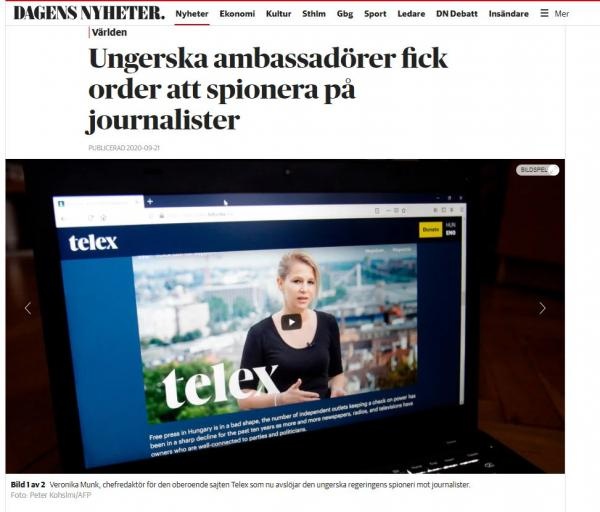
Task: Go to Gbg section
Action: (x=345, y=14)
